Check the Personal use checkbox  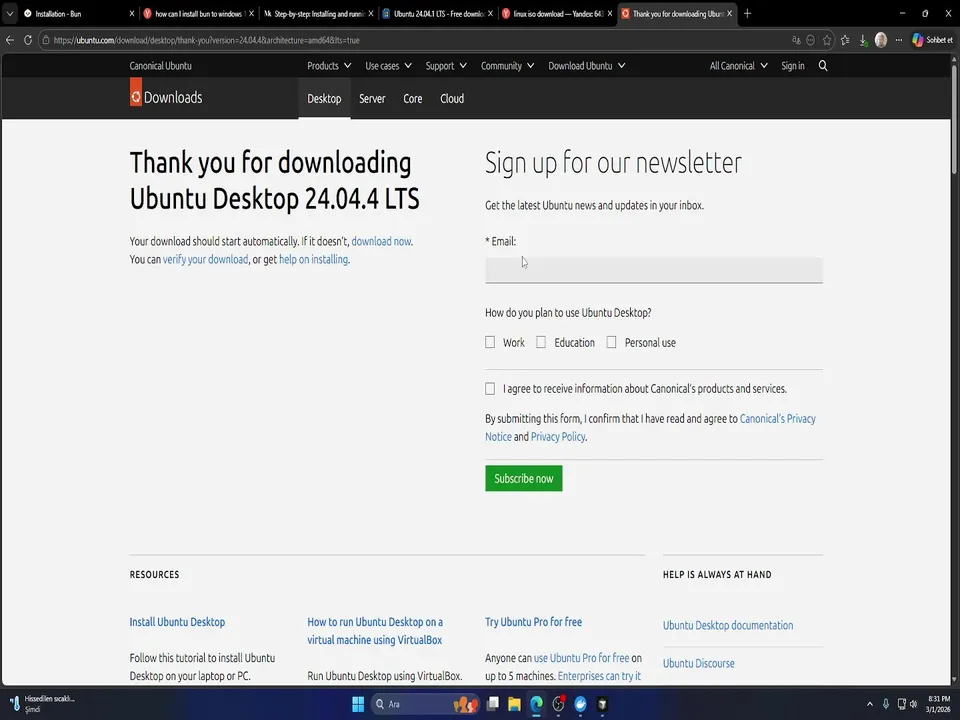pyautogui.click(x=611, y=342)
